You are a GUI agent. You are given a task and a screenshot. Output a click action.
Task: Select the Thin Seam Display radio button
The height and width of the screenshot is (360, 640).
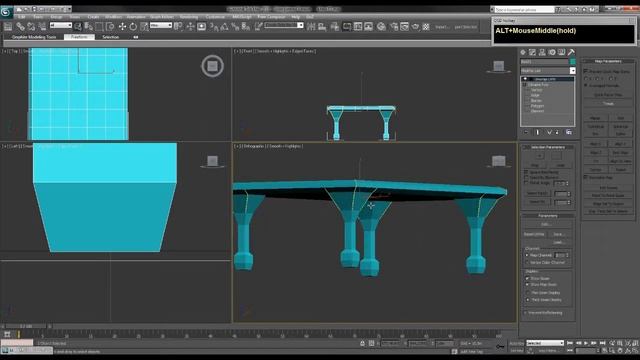pyautogui.click(x=528, y=293)
